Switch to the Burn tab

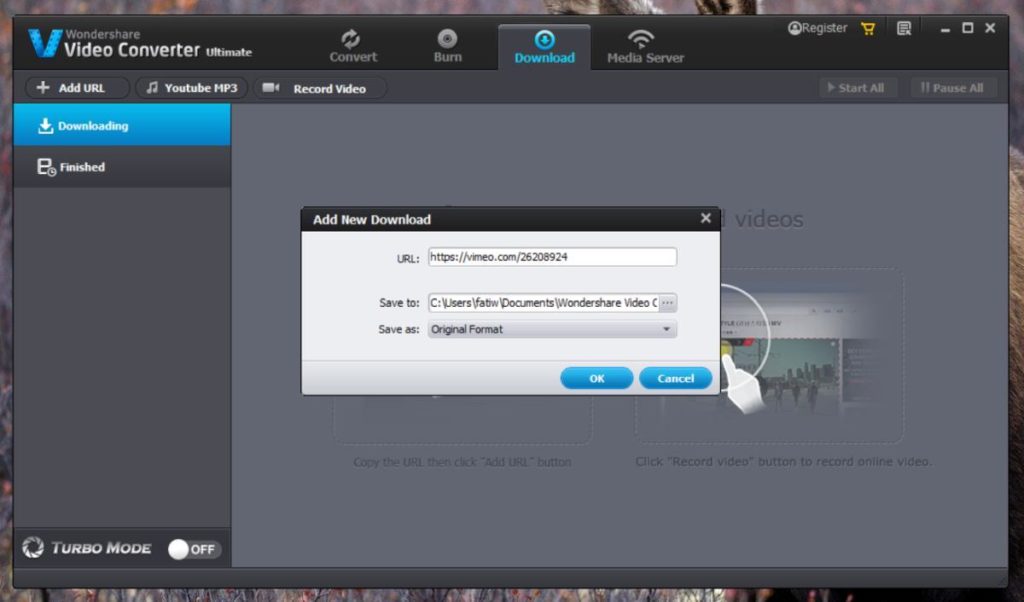point(447,46)
